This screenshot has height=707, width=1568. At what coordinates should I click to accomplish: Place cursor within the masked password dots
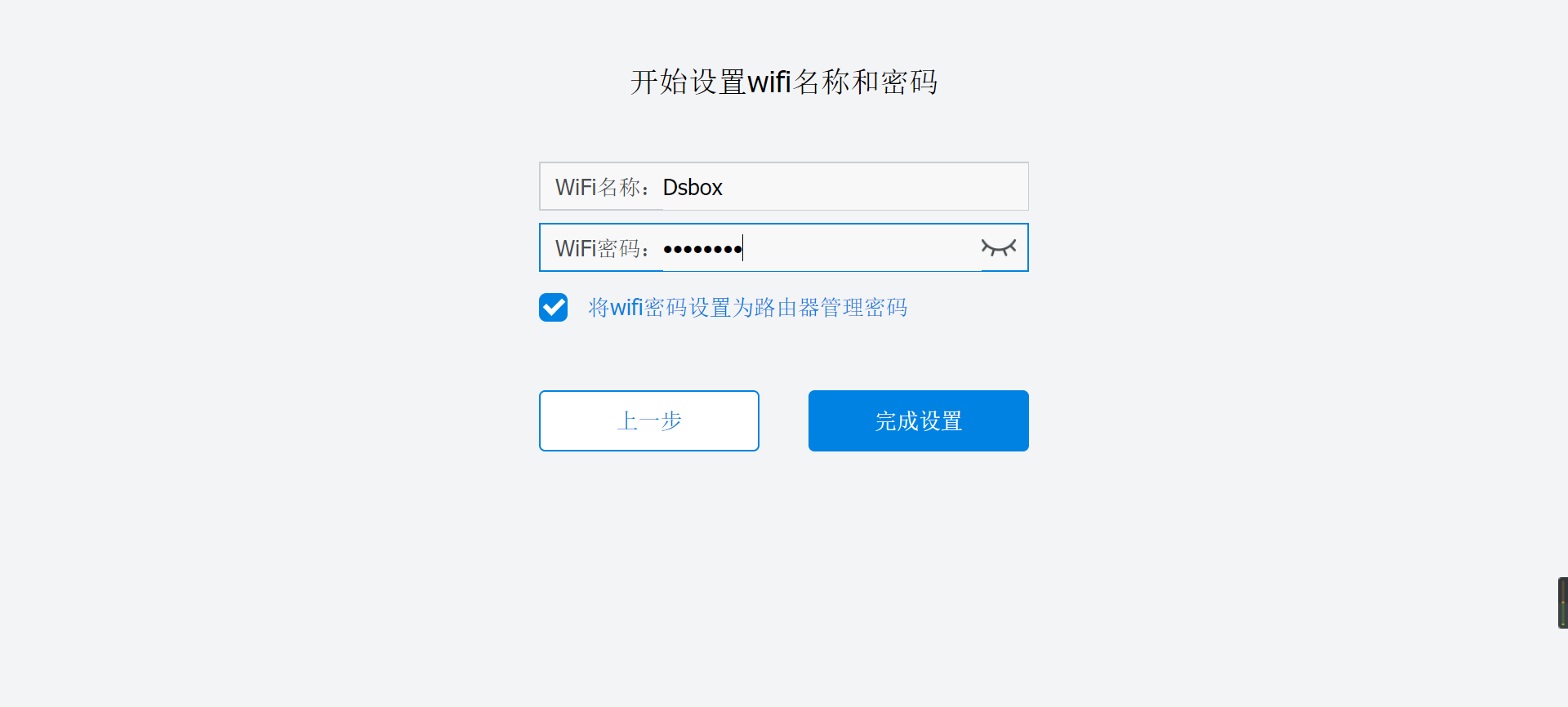(x=702, y=249)
